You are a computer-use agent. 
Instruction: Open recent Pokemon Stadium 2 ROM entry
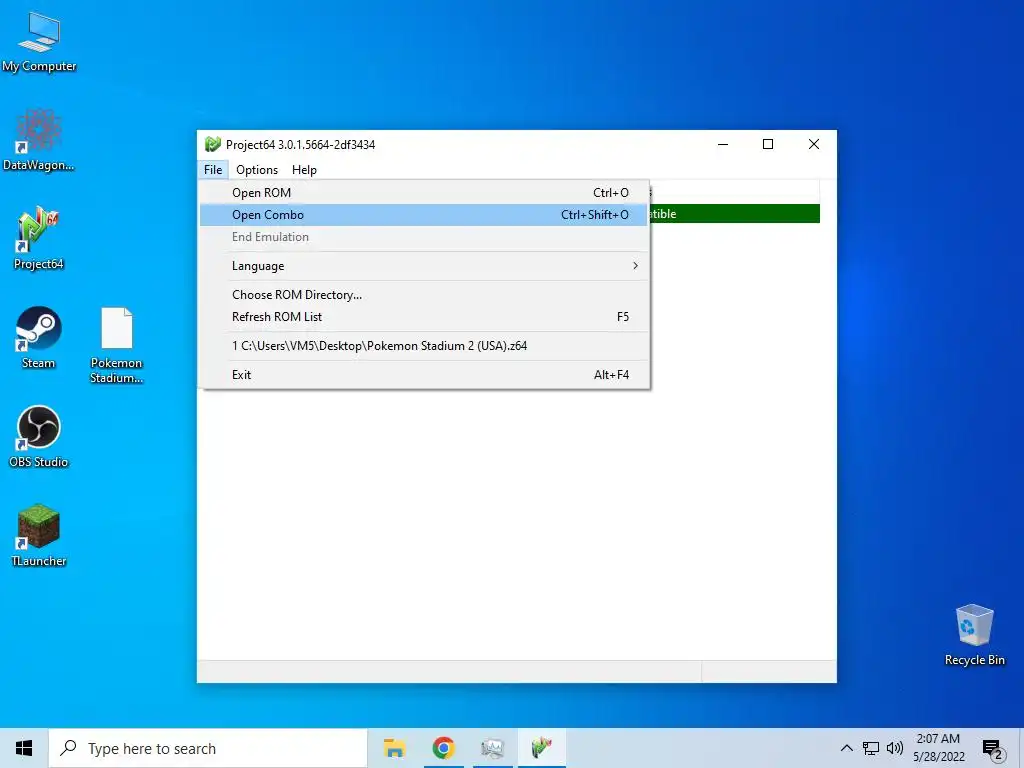[424, 345]
